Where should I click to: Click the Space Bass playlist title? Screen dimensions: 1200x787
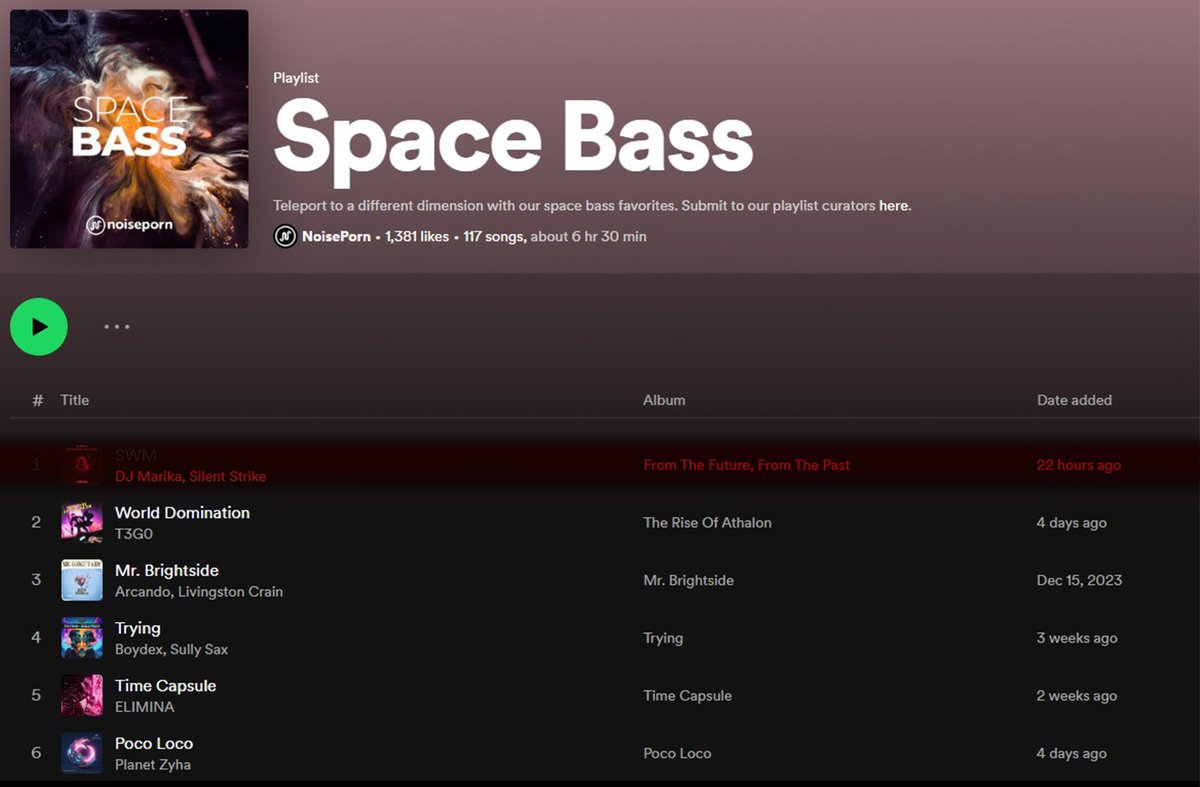[x=513, y=139]
